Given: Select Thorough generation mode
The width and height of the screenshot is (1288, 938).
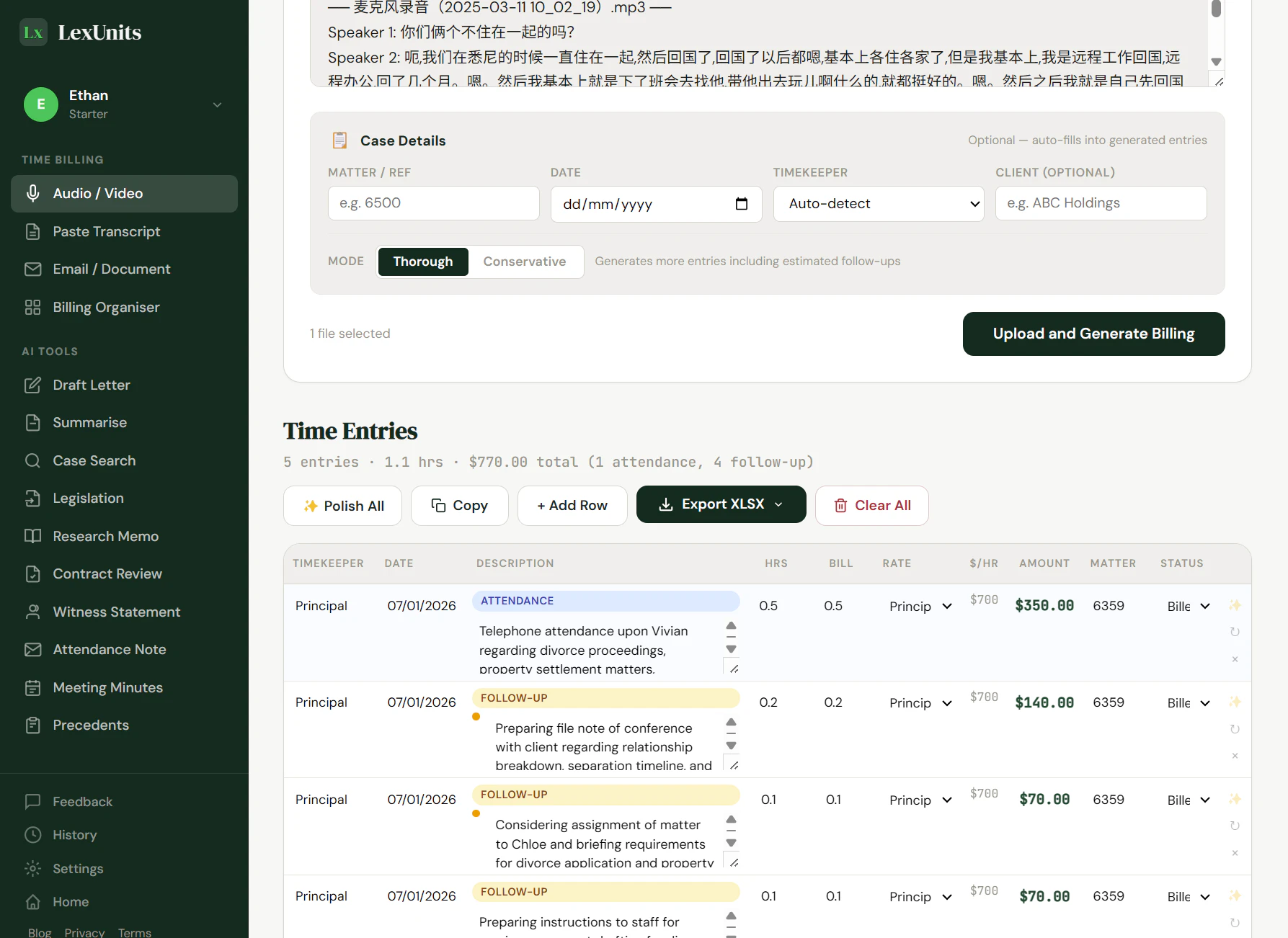Looking at the screenshot, I should point(423,262).
